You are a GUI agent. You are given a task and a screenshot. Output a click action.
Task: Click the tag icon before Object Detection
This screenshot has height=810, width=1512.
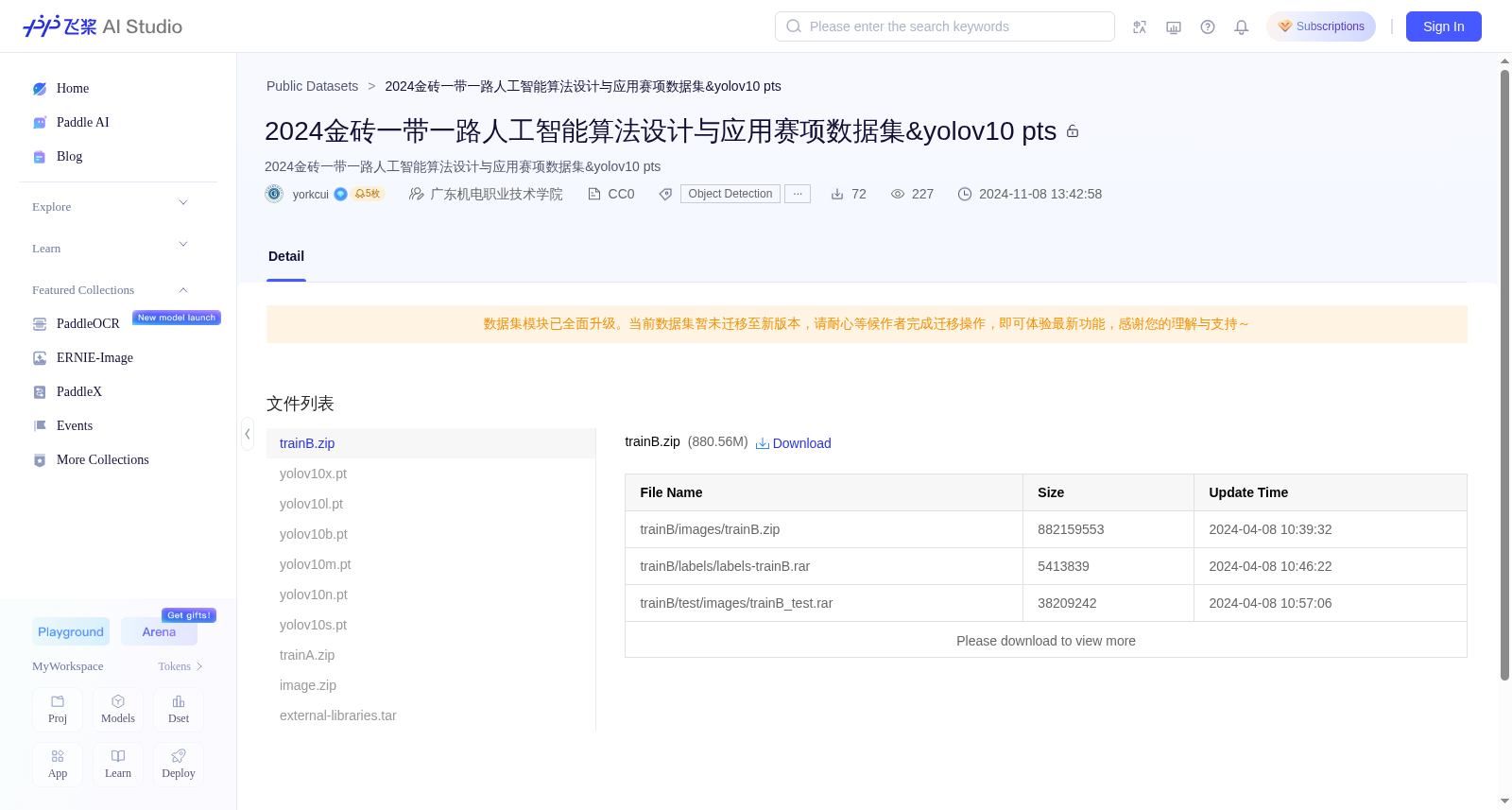pos(665,194)
